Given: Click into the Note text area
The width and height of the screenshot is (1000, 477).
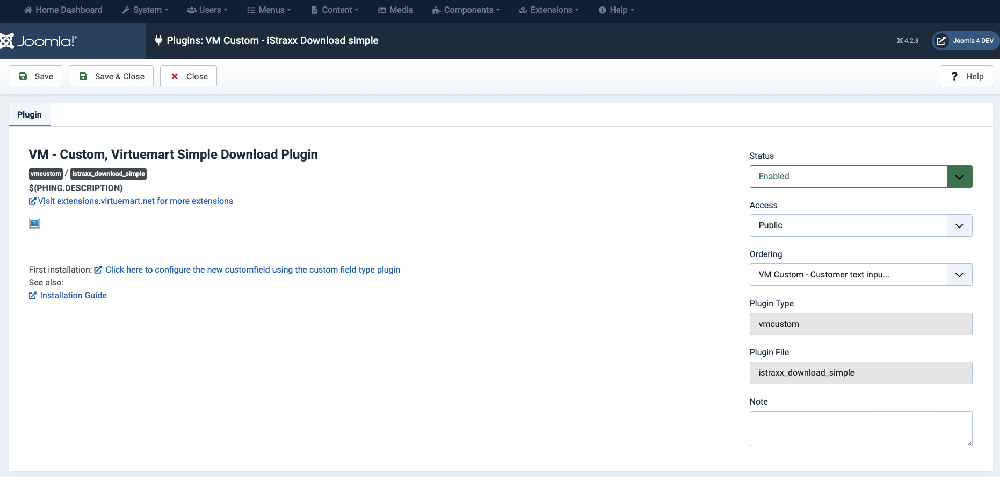Looking at the screenshot, I should click(x=860, y=428).
